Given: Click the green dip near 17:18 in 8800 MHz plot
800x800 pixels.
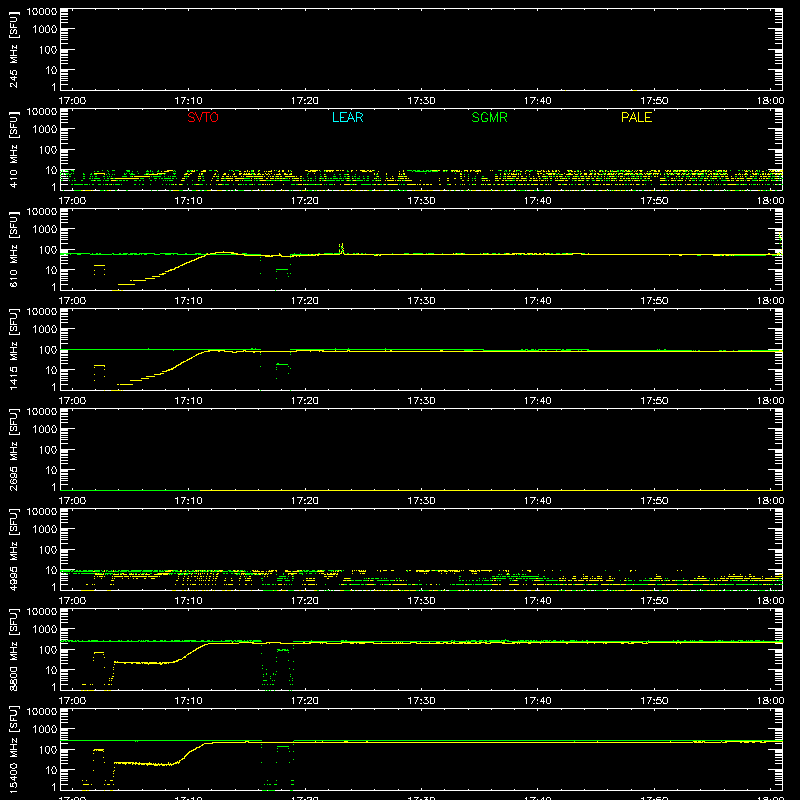Looking at the screenshot, I should (278, 666).
